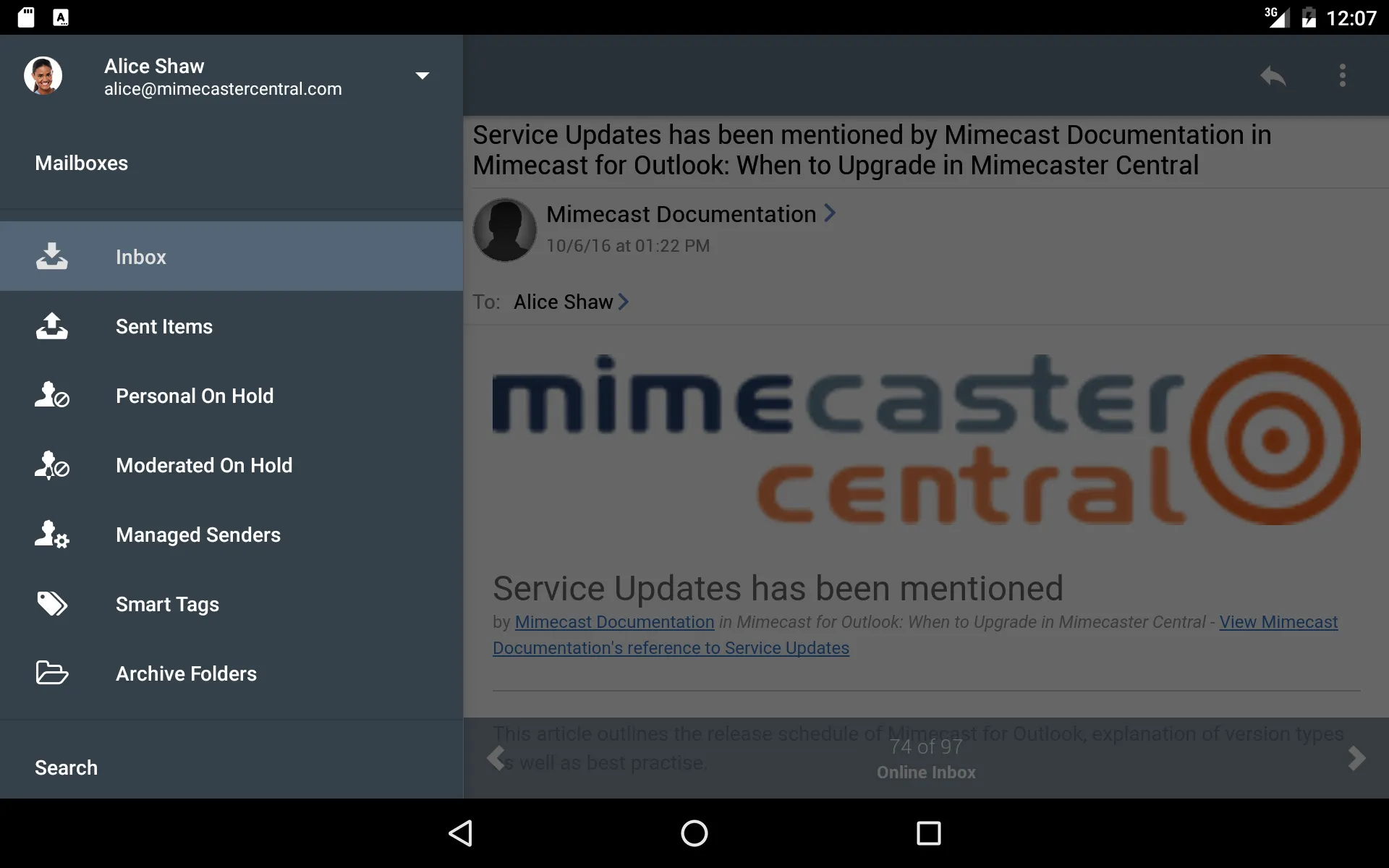Viewport: 1389px width, 868px height.
Task: Expand the Mimecast Documentation sender details
Action: pos(828,213)
